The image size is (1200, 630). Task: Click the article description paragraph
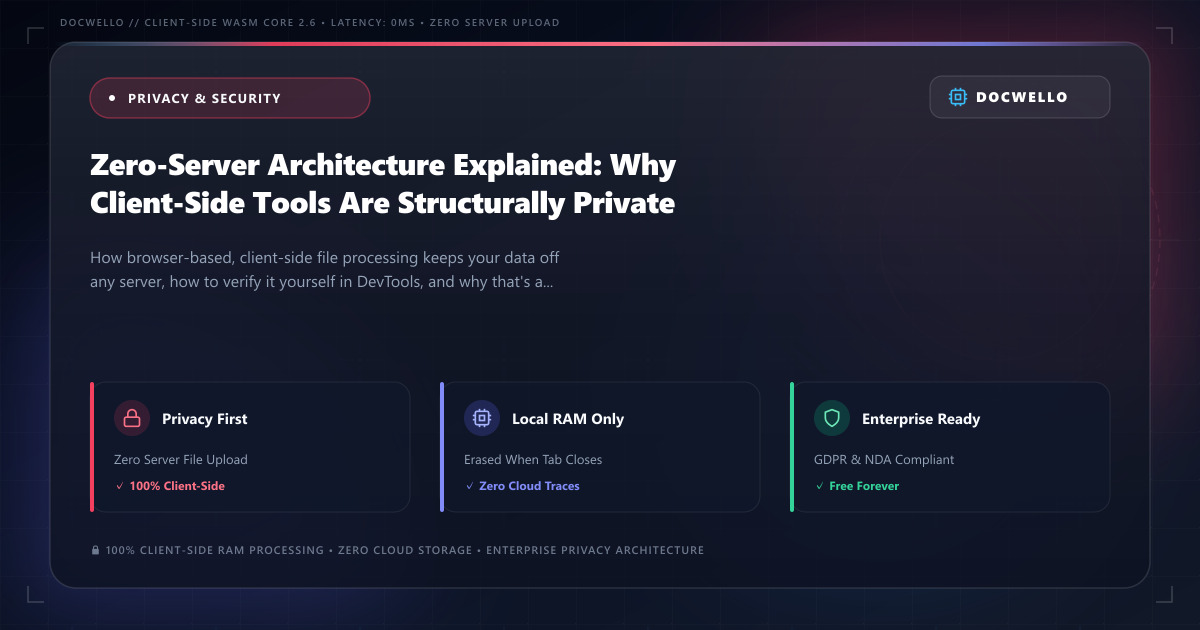[325, 270]
